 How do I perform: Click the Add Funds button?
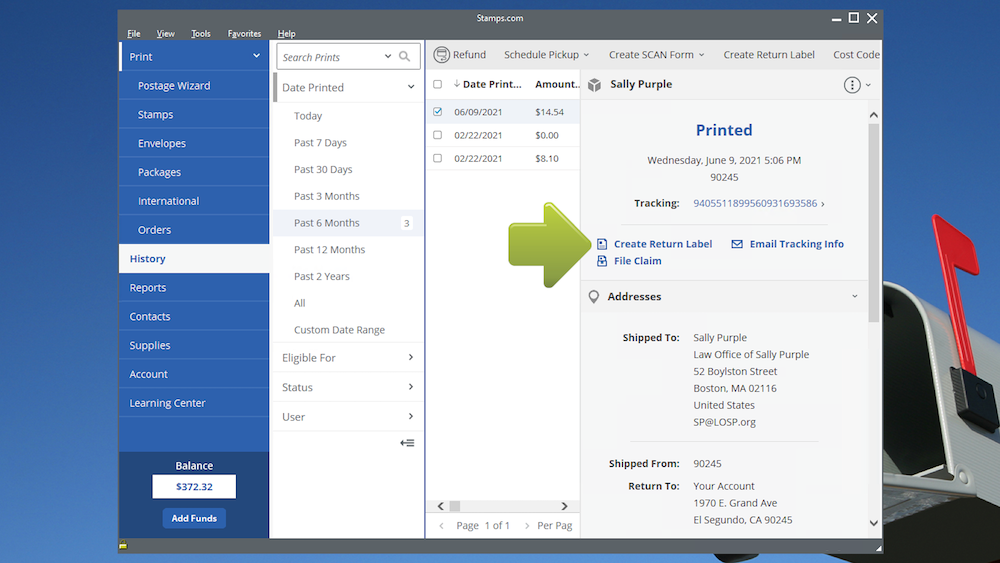194,518
